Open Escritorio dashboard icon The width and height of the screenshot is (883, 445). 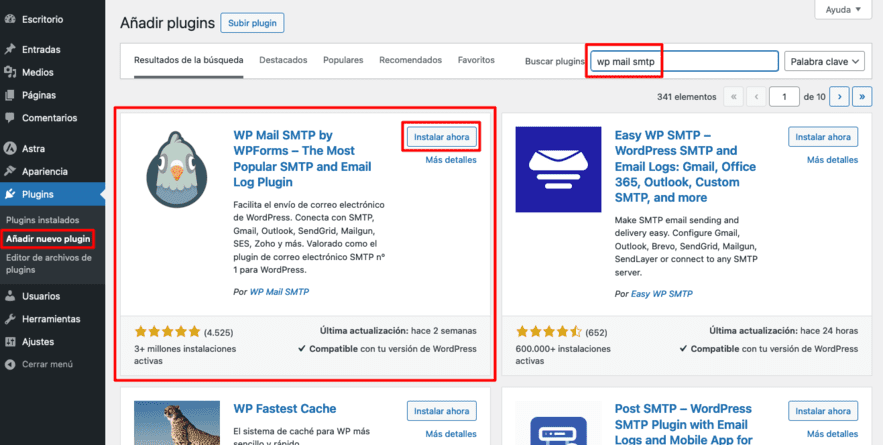(10, 19)
